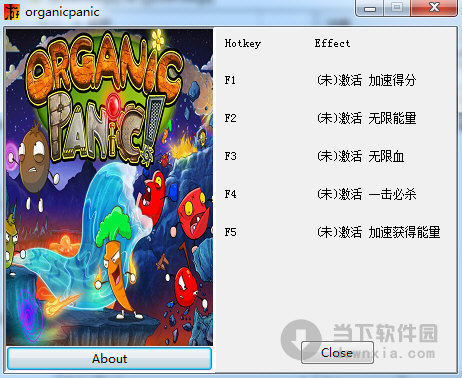Close the window with the X button

coord(434,8)
